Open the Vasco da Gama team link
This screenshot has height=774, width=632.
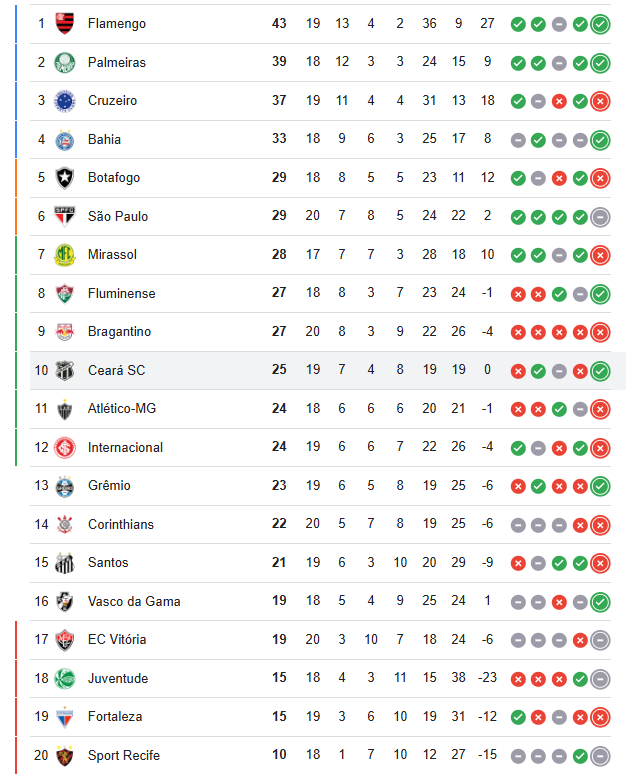[134, 601]
